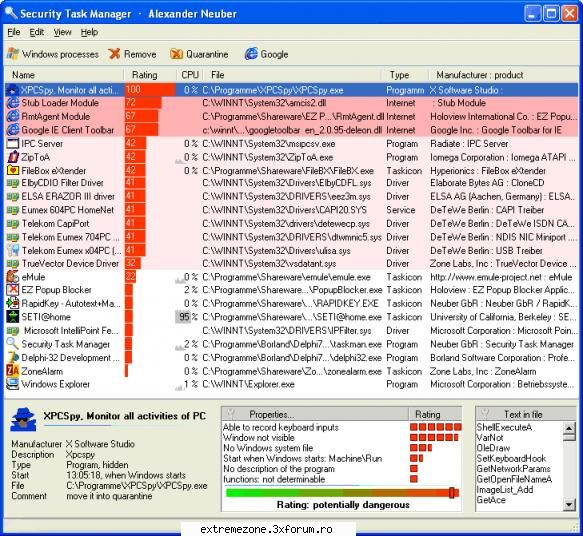
Task: Click the Text in file panel header
Action: (526, 414)
